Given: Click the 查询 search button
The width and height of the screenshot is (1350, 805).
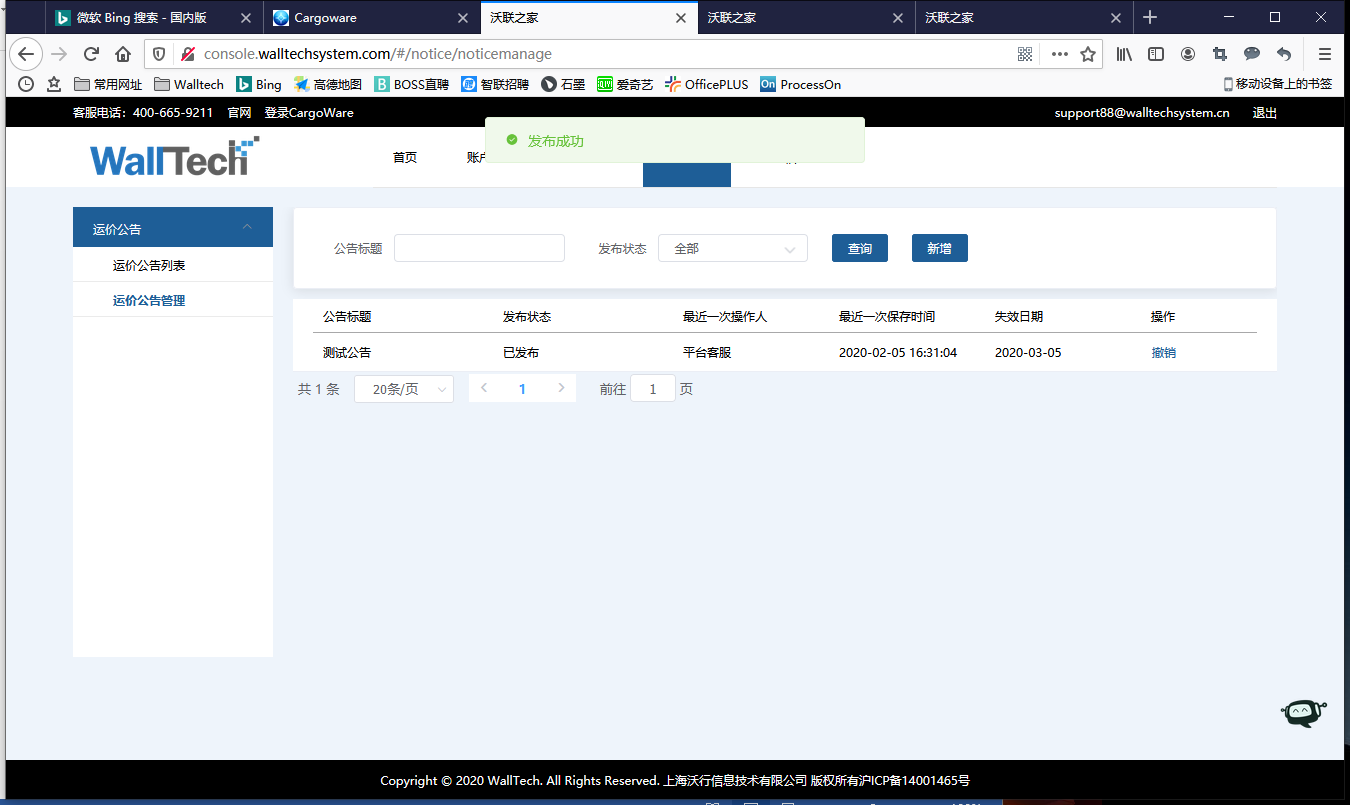Looking at the screenshot, I should [x=859, y=249].
